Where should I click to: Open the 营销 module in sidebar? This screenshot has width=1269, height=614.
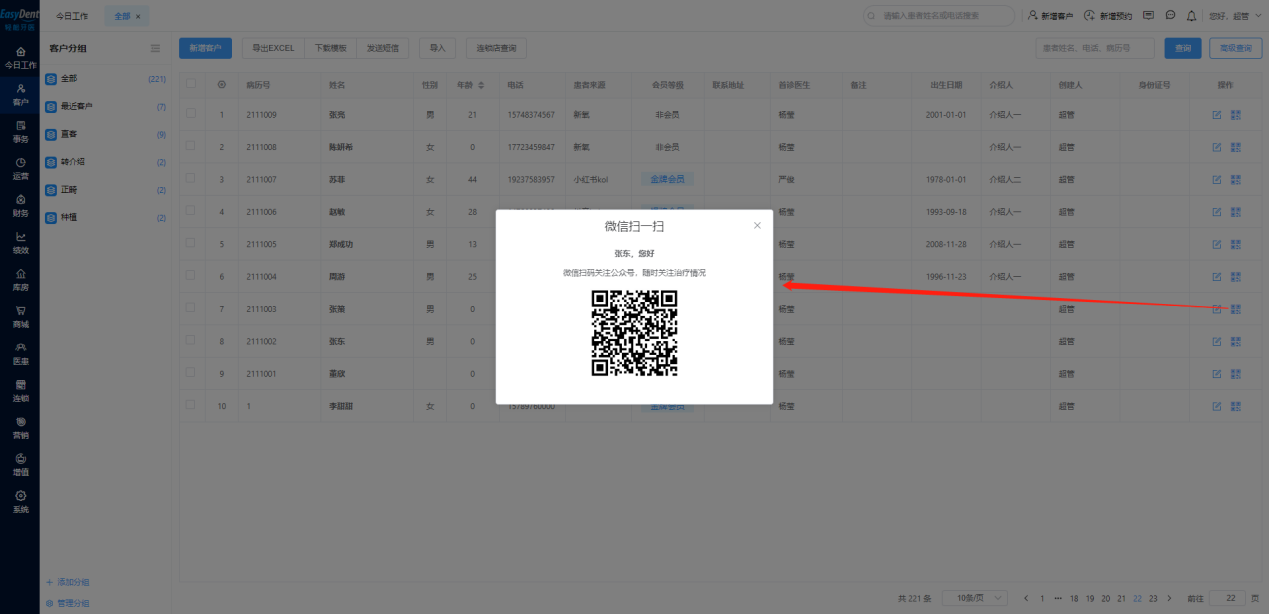click(20, 428)
